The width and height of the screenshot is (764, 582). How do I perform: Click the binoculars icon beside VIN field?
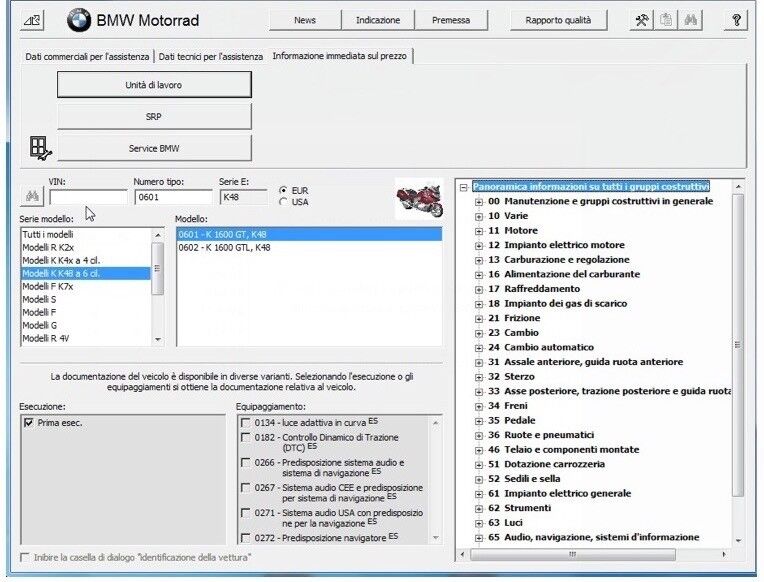[30, 197]
